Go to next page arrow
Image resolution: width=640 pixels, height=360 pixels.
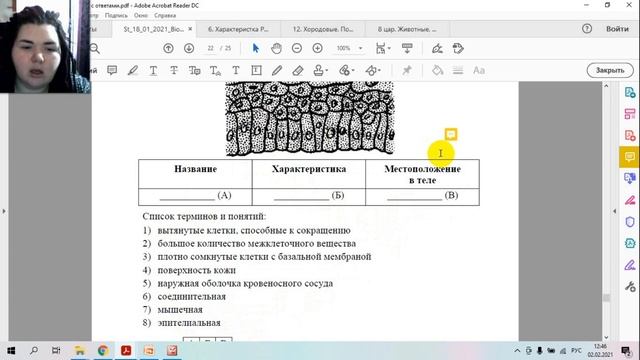pos(189,49)
